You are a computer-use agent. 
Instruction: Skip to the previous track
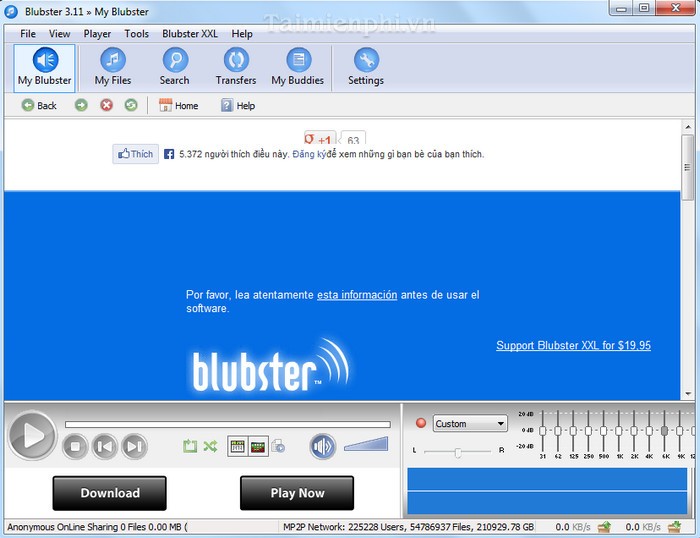click(105, 446)
